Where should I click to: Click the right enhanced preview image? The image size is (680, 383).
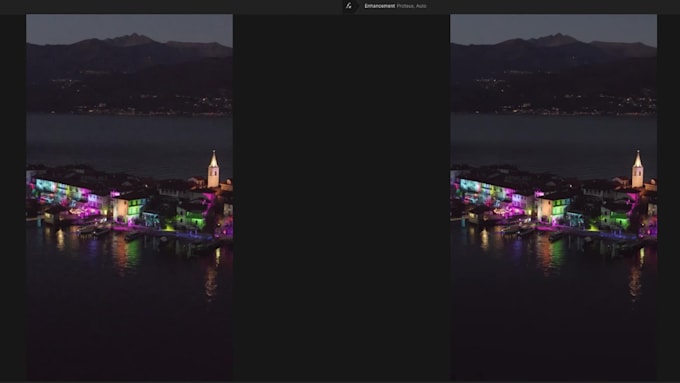(553, 197)
